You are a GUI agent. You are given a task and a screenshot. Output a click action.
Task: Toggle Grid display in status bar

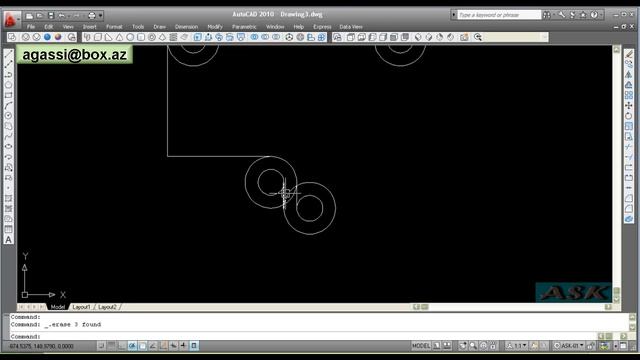[x=111, y=346]
